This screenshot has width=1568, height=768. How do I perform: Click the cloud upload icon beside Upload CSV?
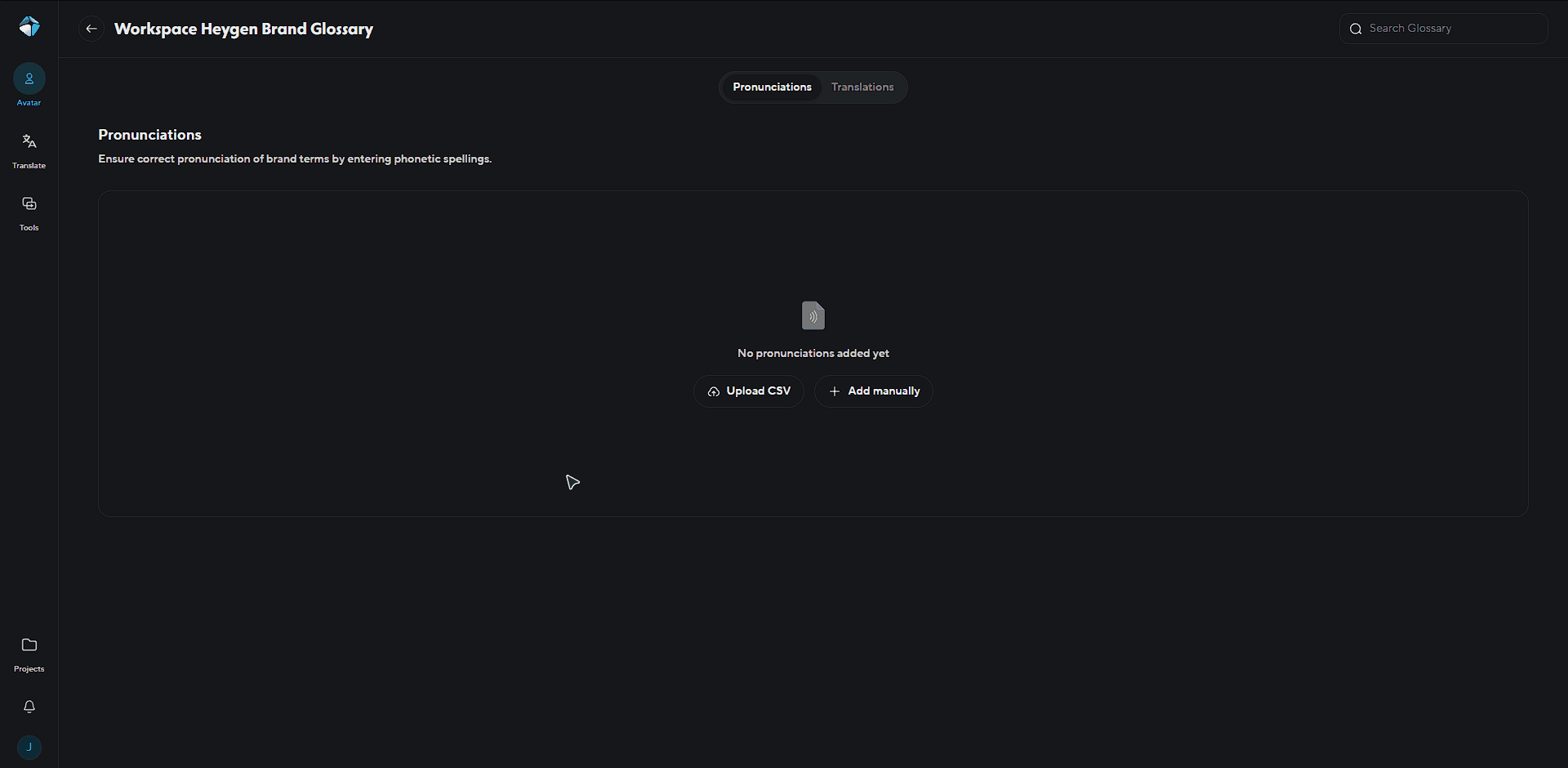[714, 391]
